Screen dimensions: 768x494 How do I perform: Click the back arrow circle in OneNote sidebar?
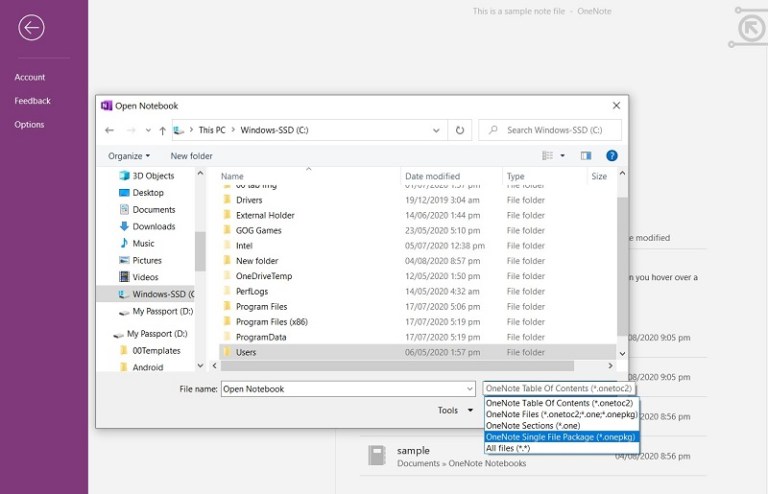pos(31,27)
